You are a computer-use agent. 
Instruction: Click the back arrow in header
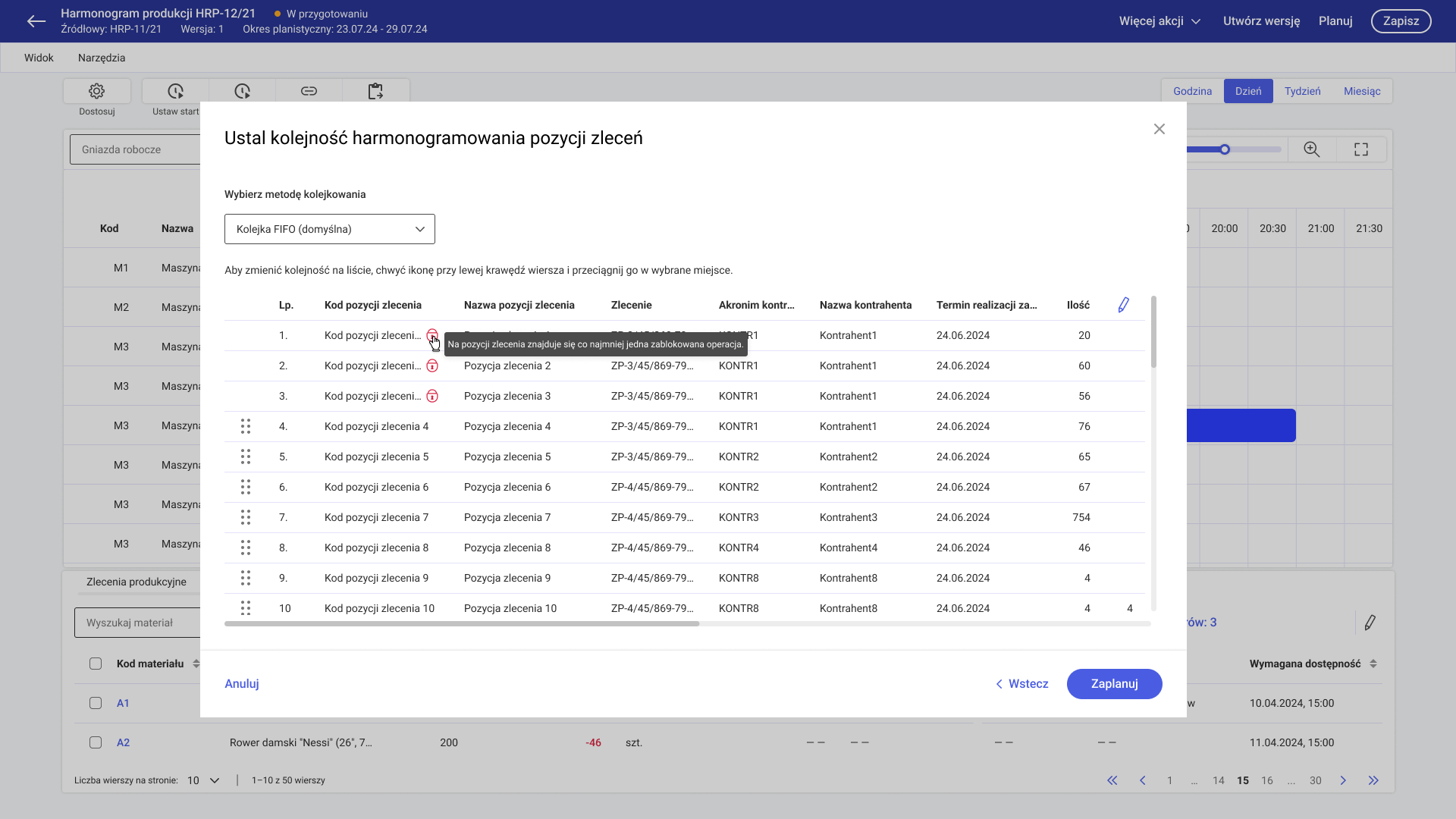36,21
